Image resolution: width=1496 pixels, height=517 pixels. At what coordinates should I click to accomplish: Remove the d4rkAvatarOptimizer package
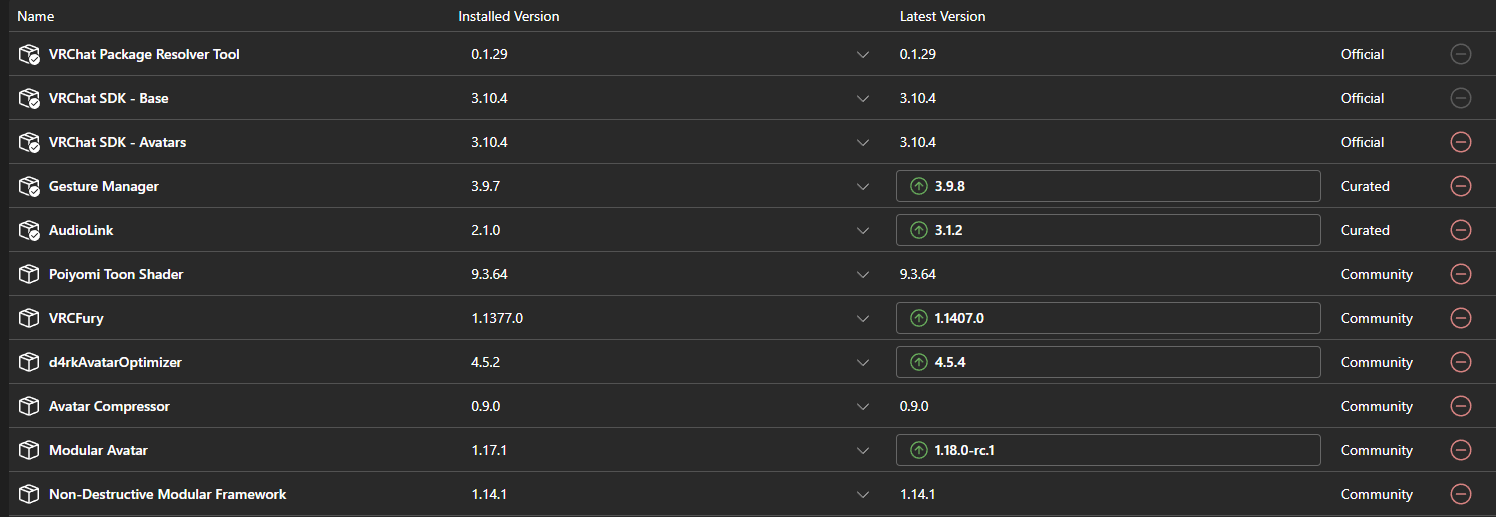1460,362
